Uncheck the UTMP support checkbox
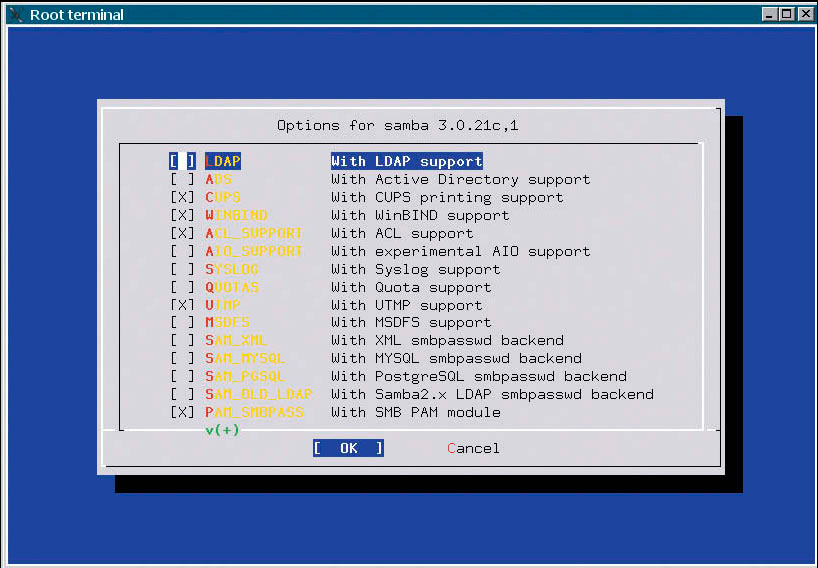Image resolution: width=818 pixels, height=568 pixels. coord(182,305)
